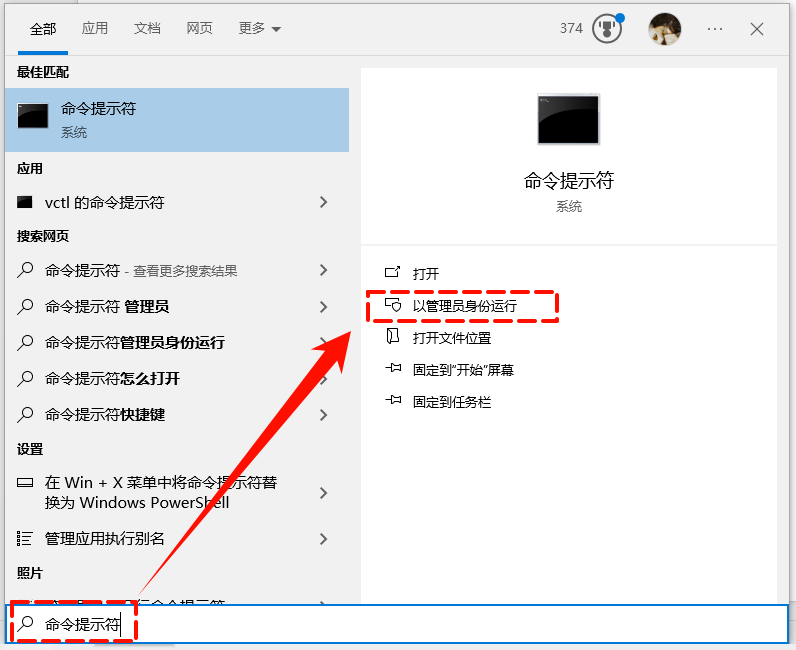Choose 固定到"开始"屏幕
Screen dimensions: 796x650
(463, 370)
